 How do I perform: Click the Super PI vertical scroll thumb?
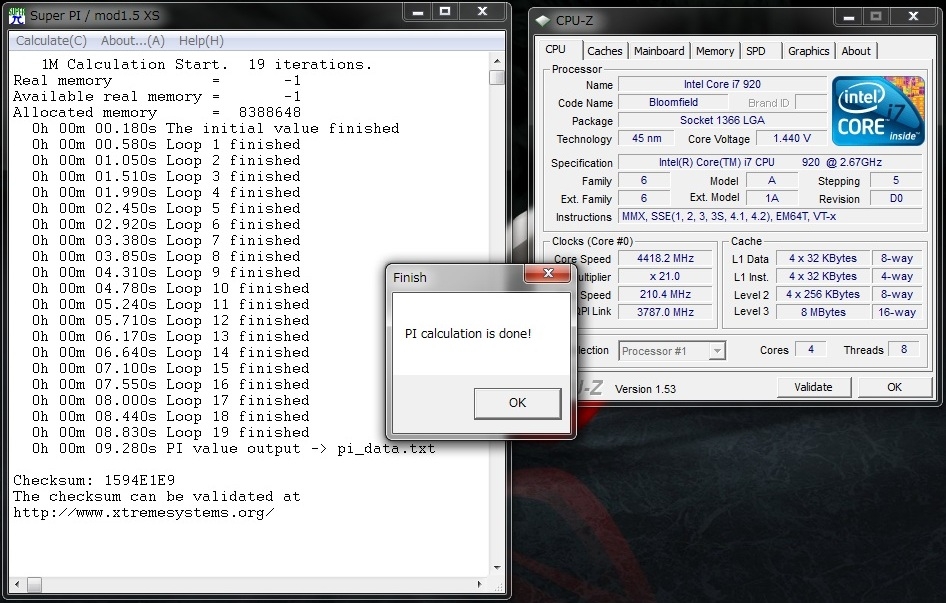(497, 78)
